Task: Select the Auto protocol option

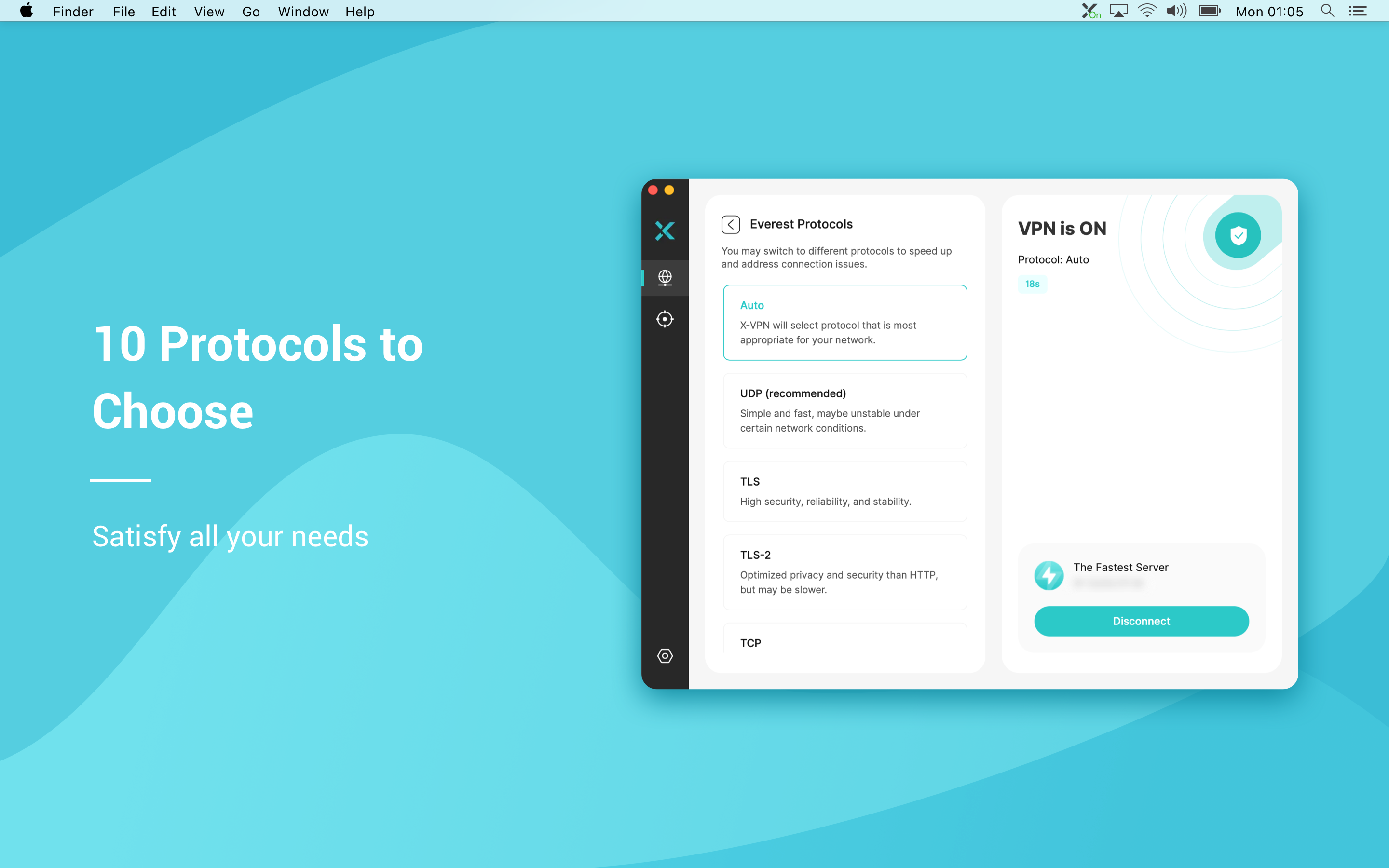Action: click(845, 323)
